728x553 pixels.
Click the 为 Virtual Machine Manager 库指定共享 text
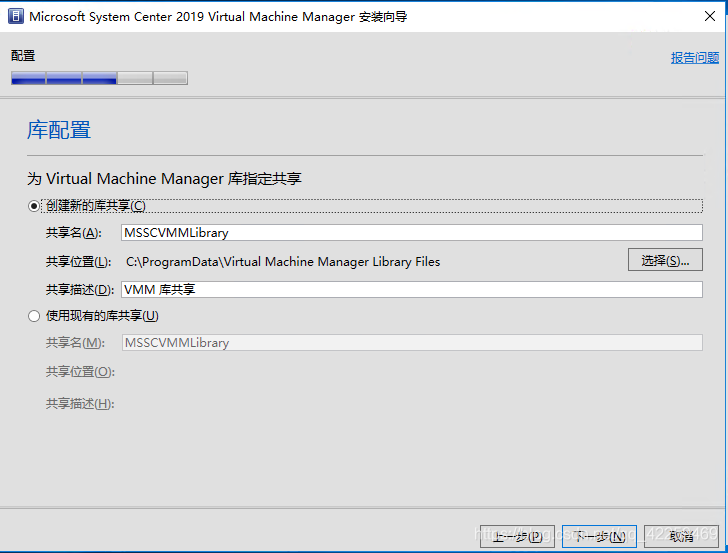pyautogui.click(x=164, y=179)
